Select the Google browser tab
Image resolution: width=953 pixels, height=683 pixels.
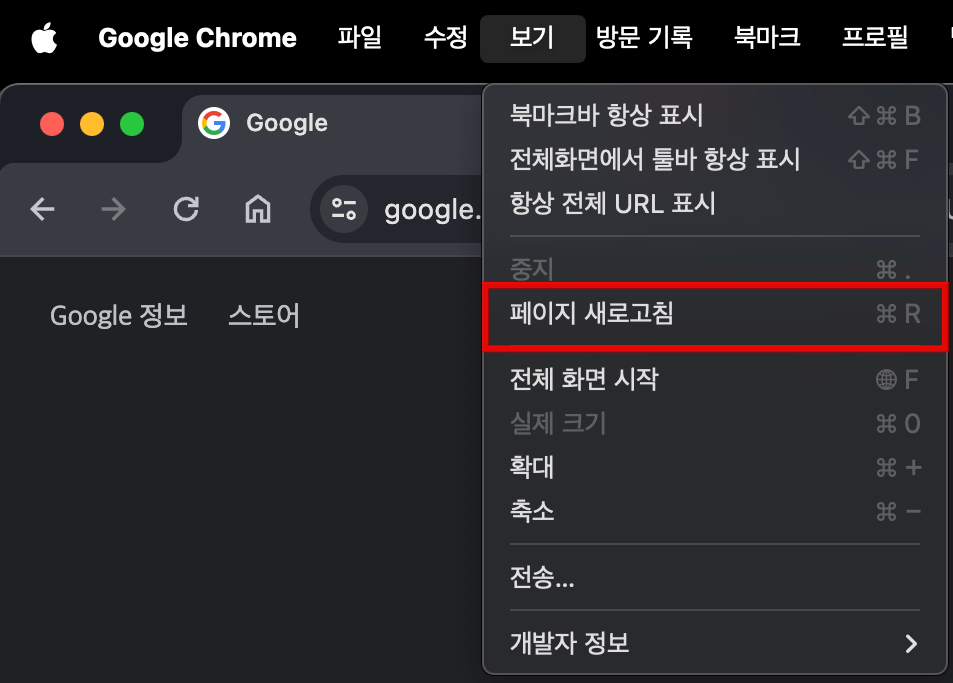[331, 128]
